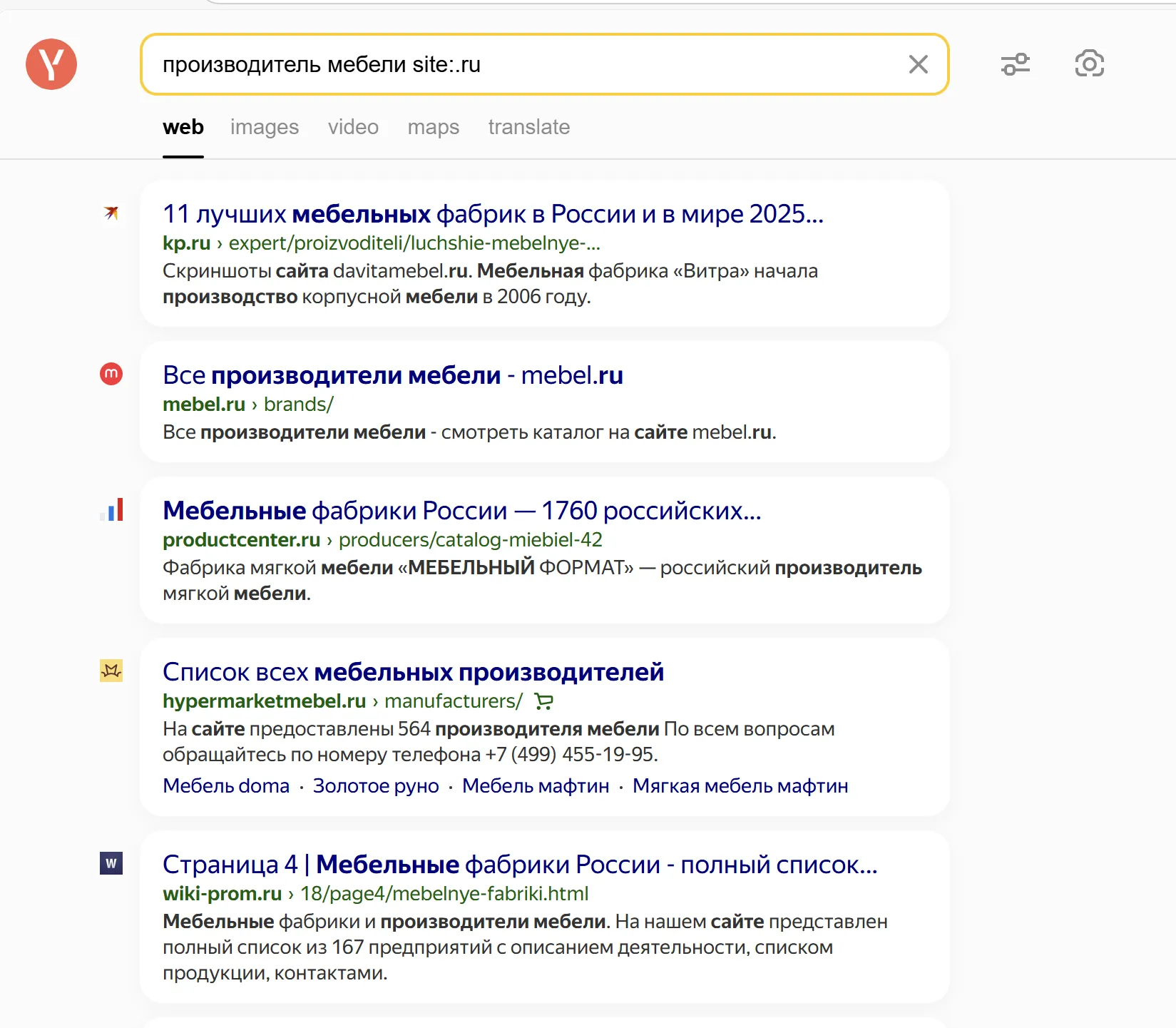1176x1028 pixels.
Task: Select the web tab
Action: (183, 127)
